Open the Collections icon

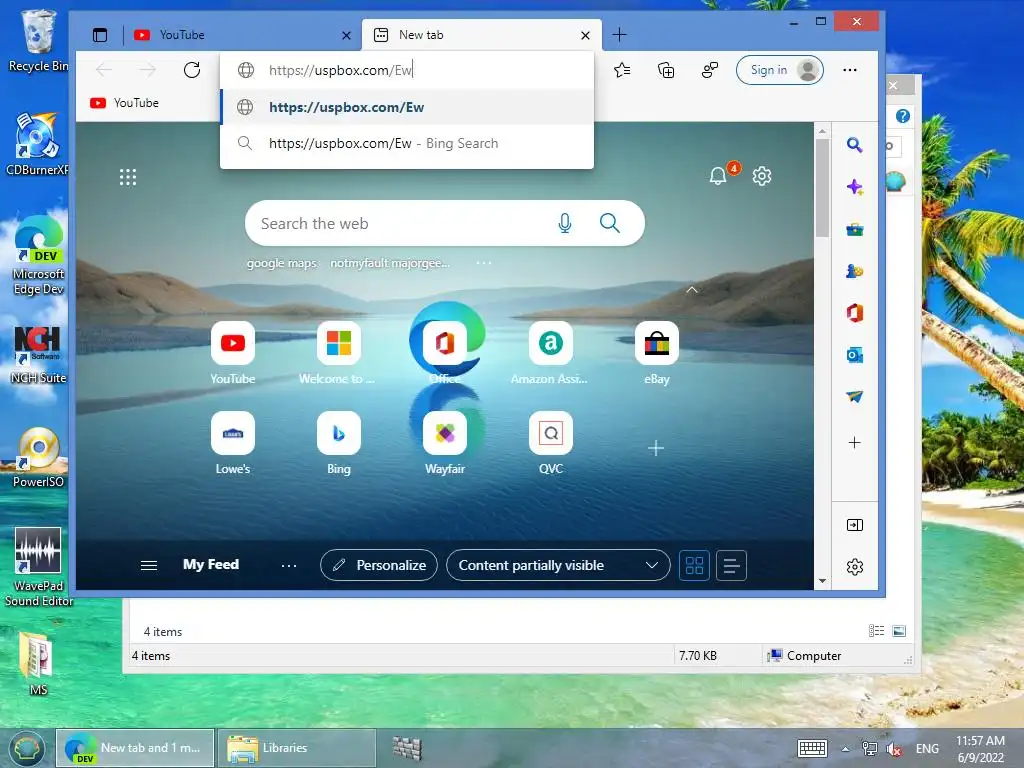(x=665, y=70)
